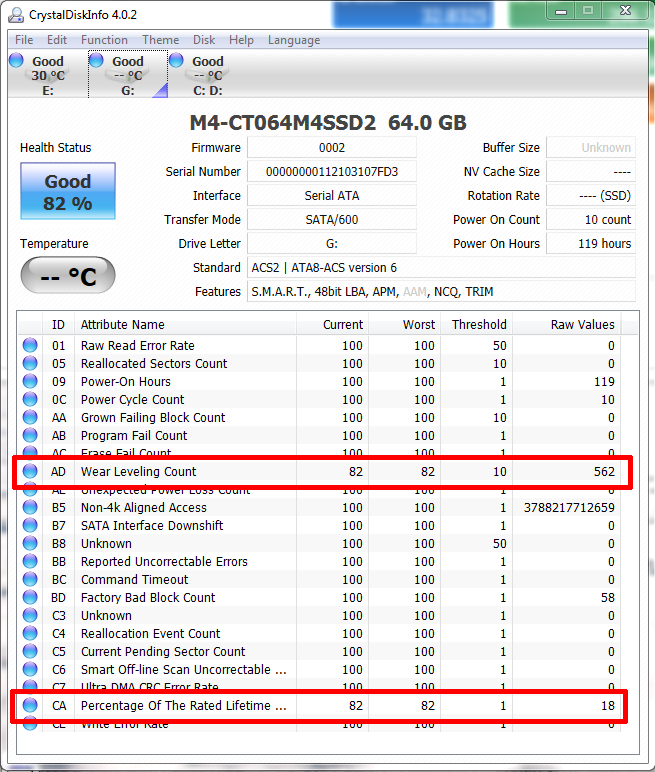655x772 pixels.
Task: Maximize the CrystalDiskInfo window
Action: tap(588, 11)
